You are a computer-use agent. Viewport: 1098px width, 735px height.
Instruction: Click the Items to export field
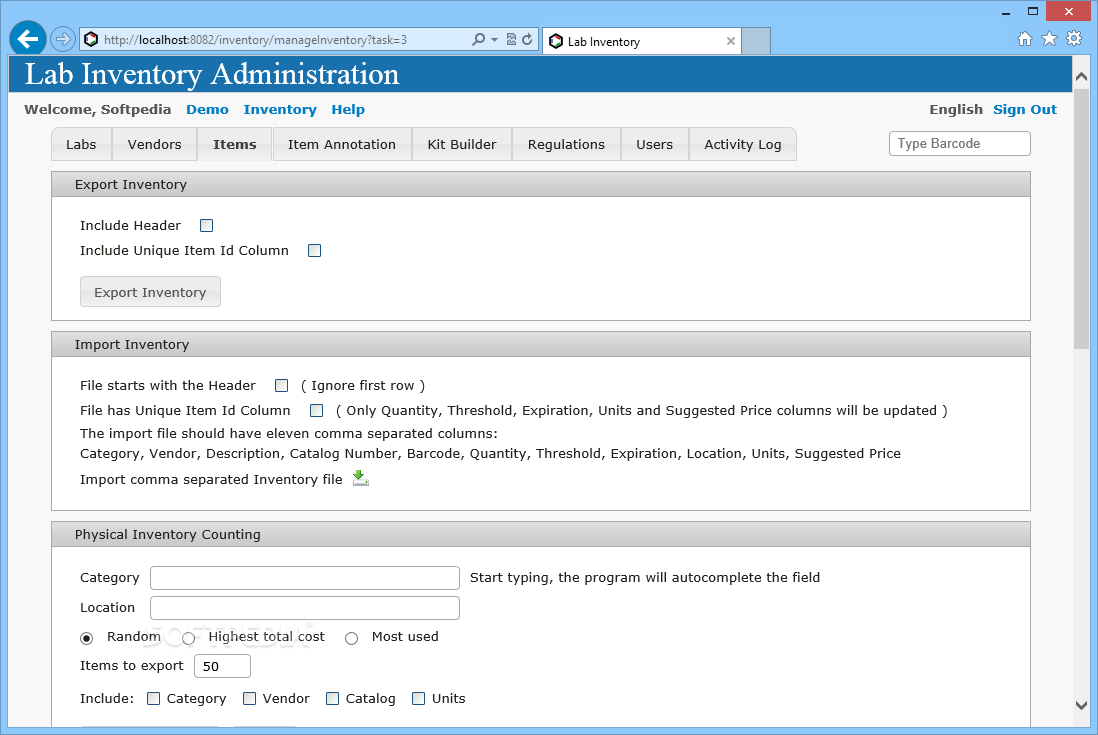point(222,666)
